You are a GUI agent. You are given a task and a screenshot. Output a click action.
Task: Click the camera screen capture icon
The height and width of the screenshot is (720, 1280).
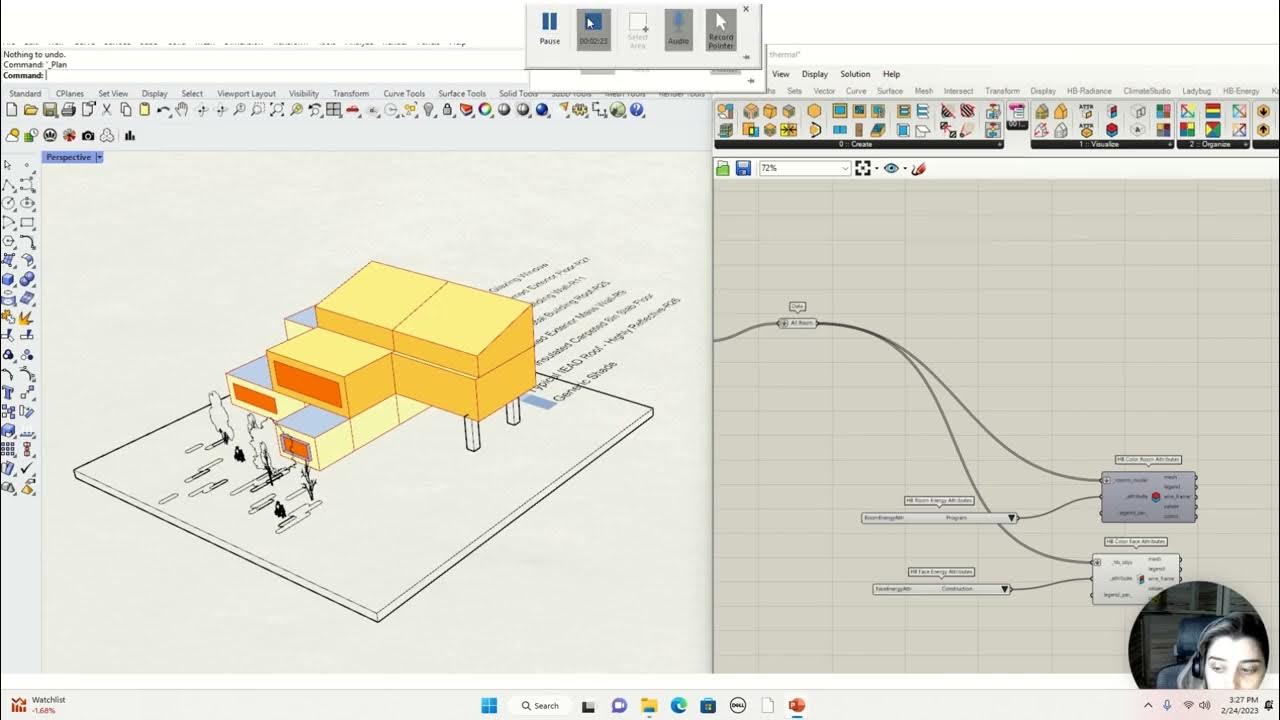coord(88,136)
